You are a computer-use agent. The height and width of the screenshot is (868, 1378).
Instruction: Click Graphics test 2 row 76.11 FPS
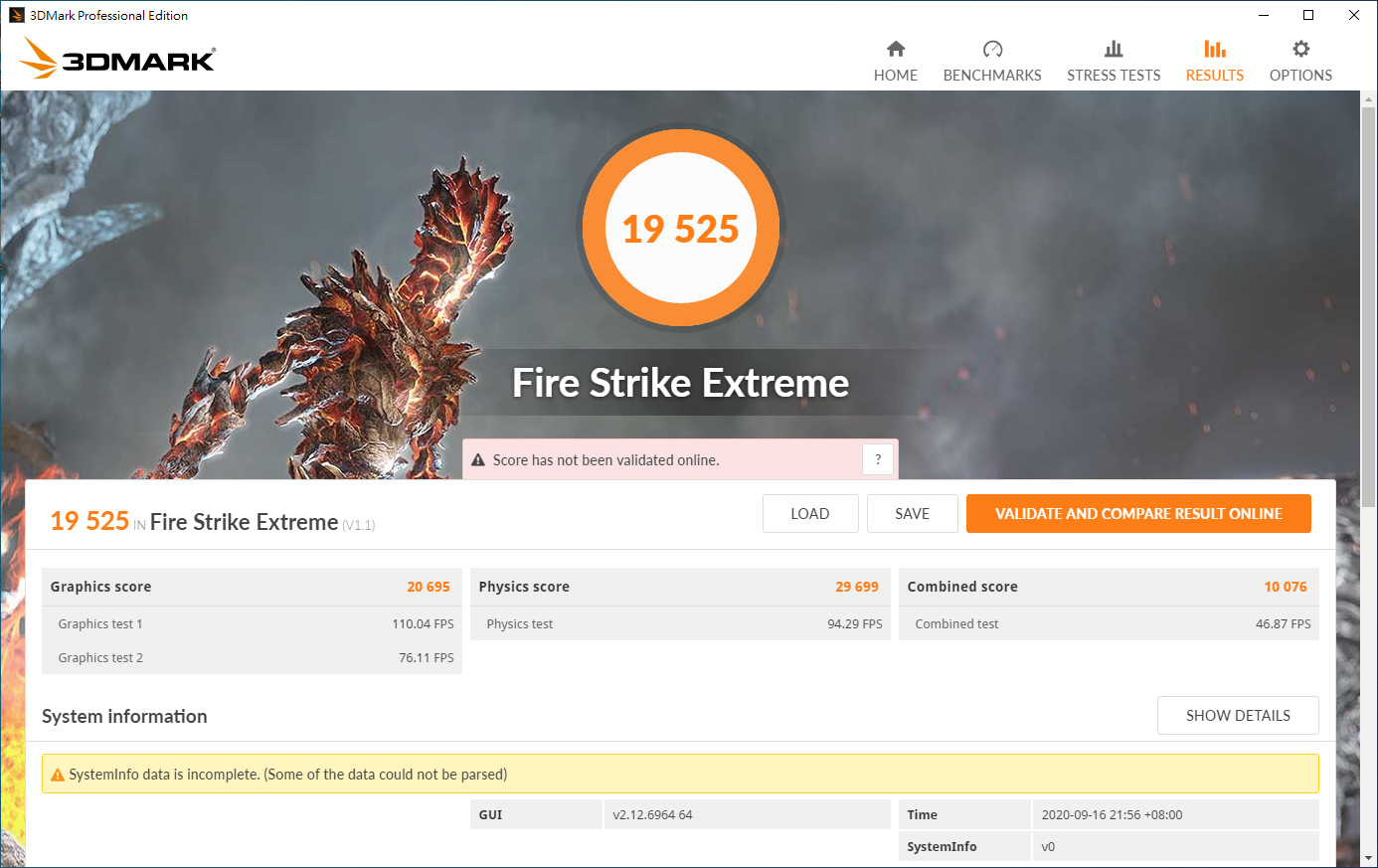coord(253,657)
